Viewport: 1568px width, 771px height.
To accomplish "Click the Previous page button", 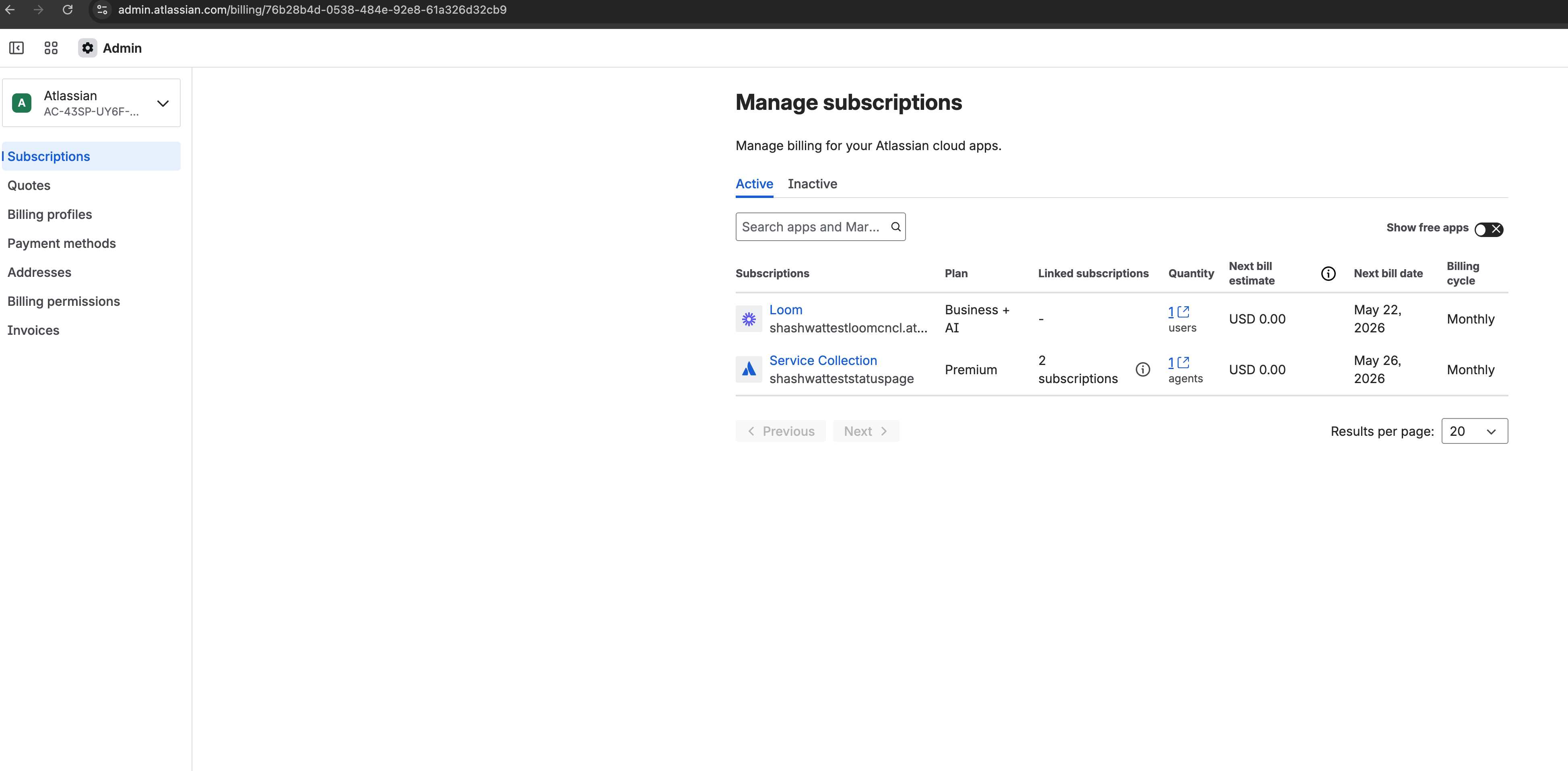I will click(780, 431).
